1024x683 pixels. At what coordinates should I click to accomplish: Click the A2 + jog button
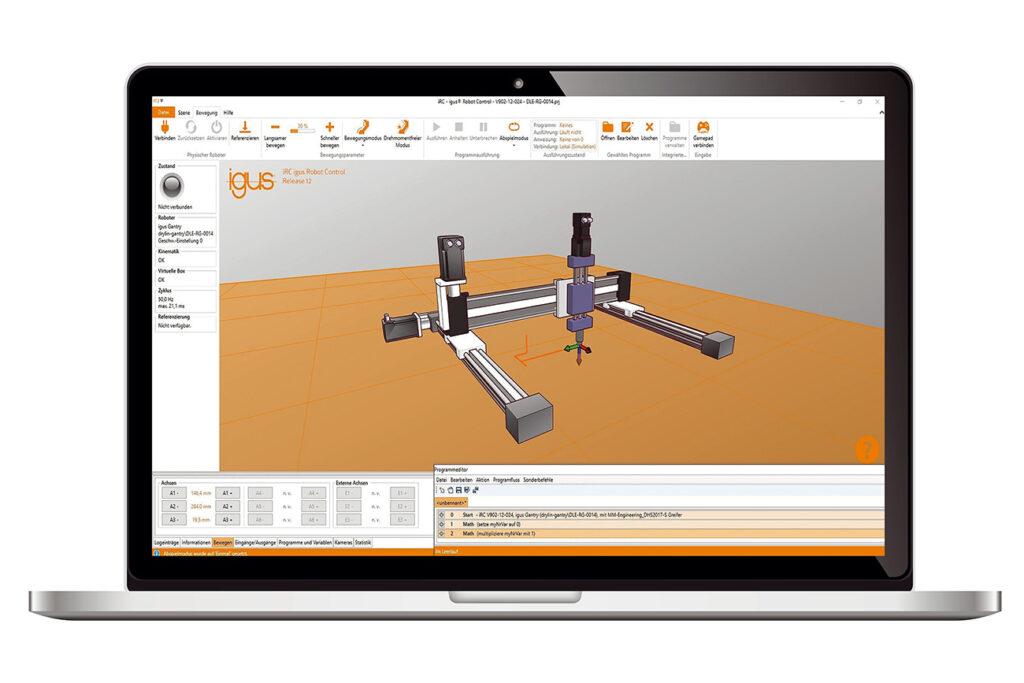click(x=227, y=507)
